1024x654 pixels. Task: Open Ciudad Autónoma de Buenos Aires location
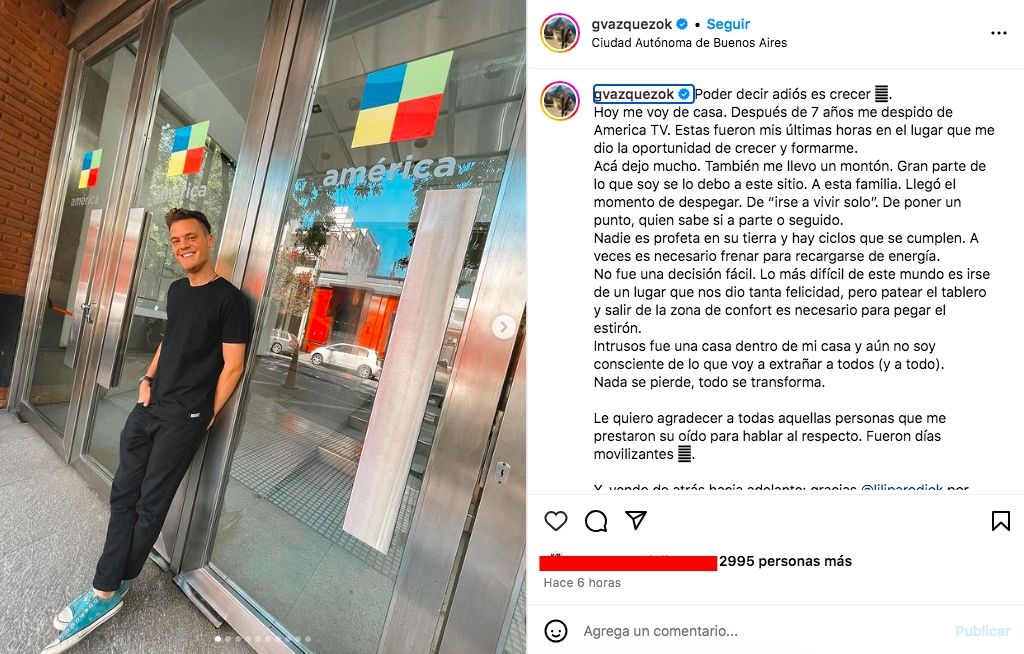tap(689, 43)
